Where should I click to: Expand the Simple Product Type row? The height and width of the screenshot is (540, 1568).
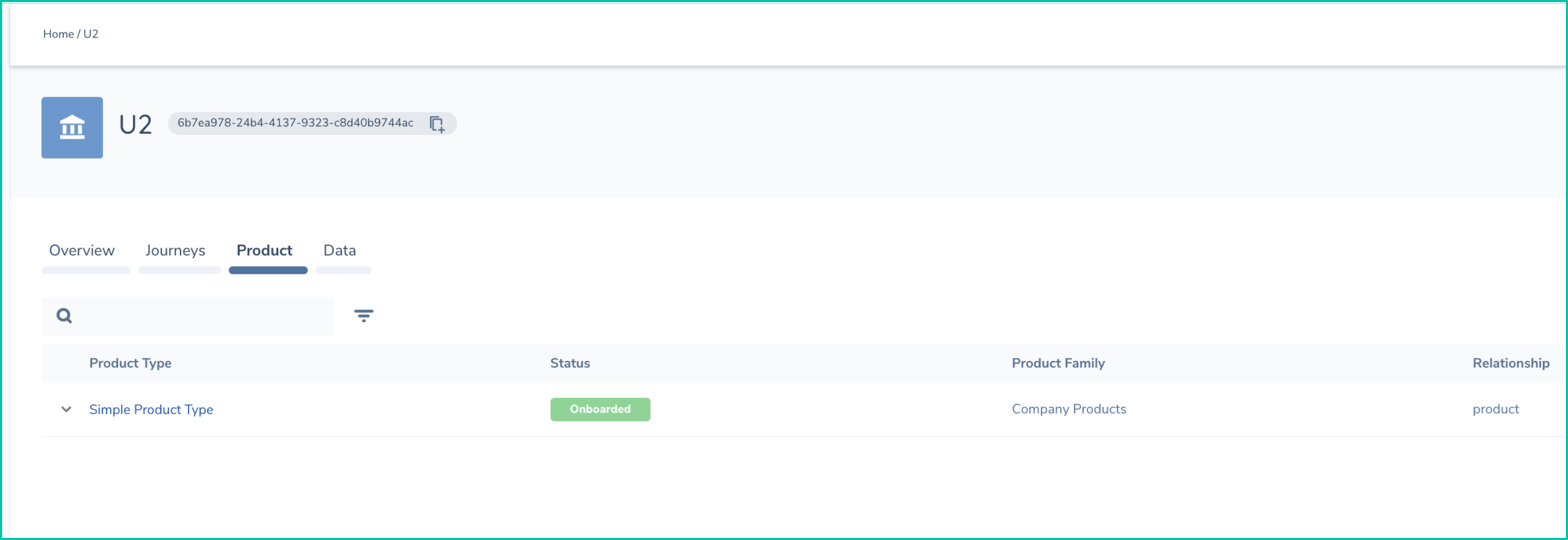pos(66,409)
